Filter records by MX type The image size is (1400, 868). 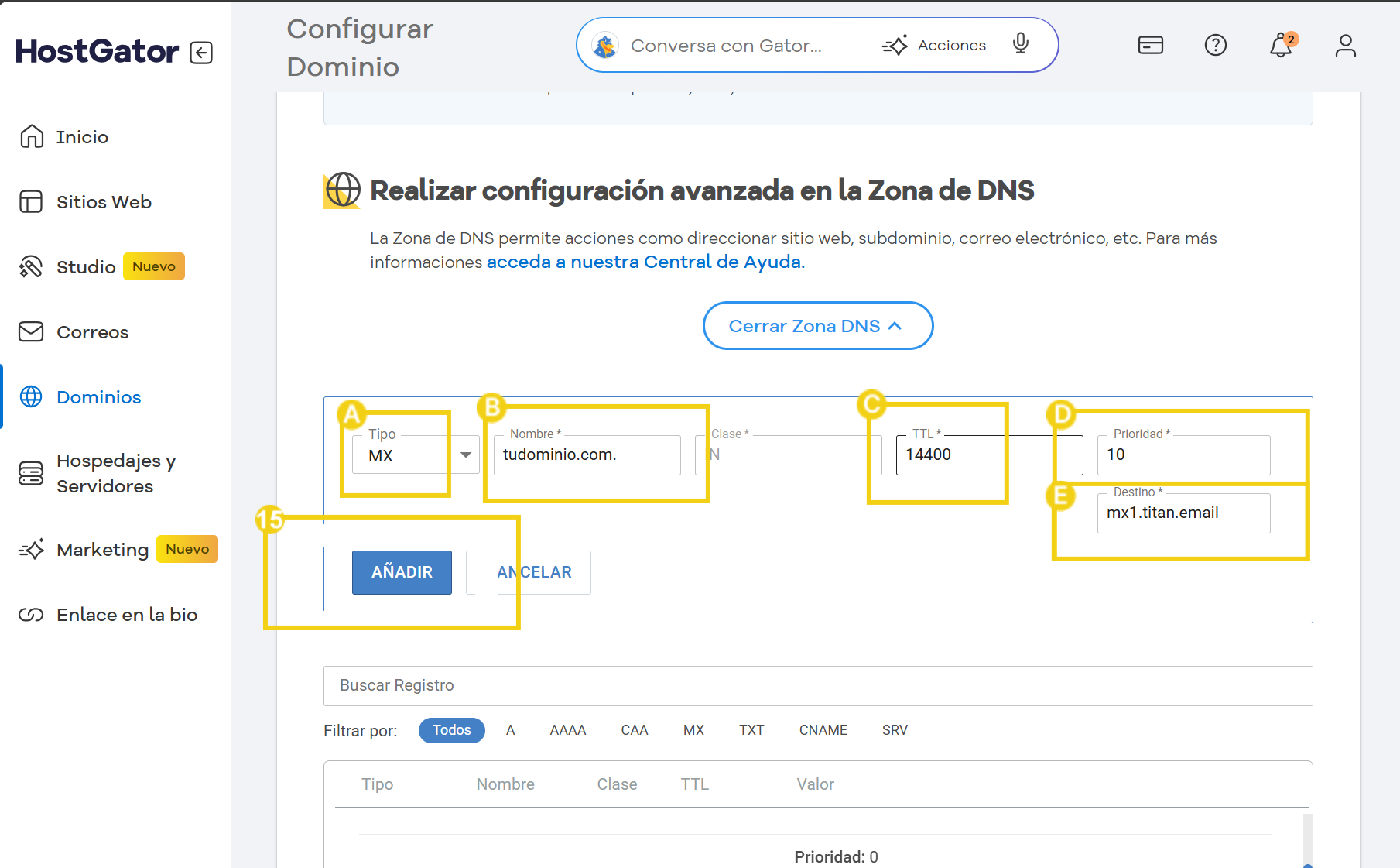[693, 730]
